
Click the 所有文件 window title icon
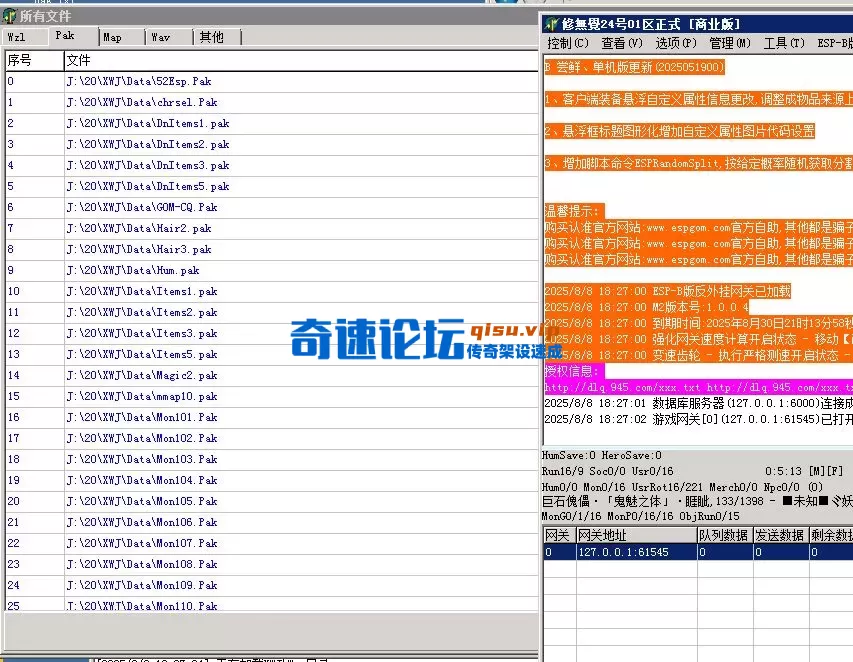click(x=10, y=15)
